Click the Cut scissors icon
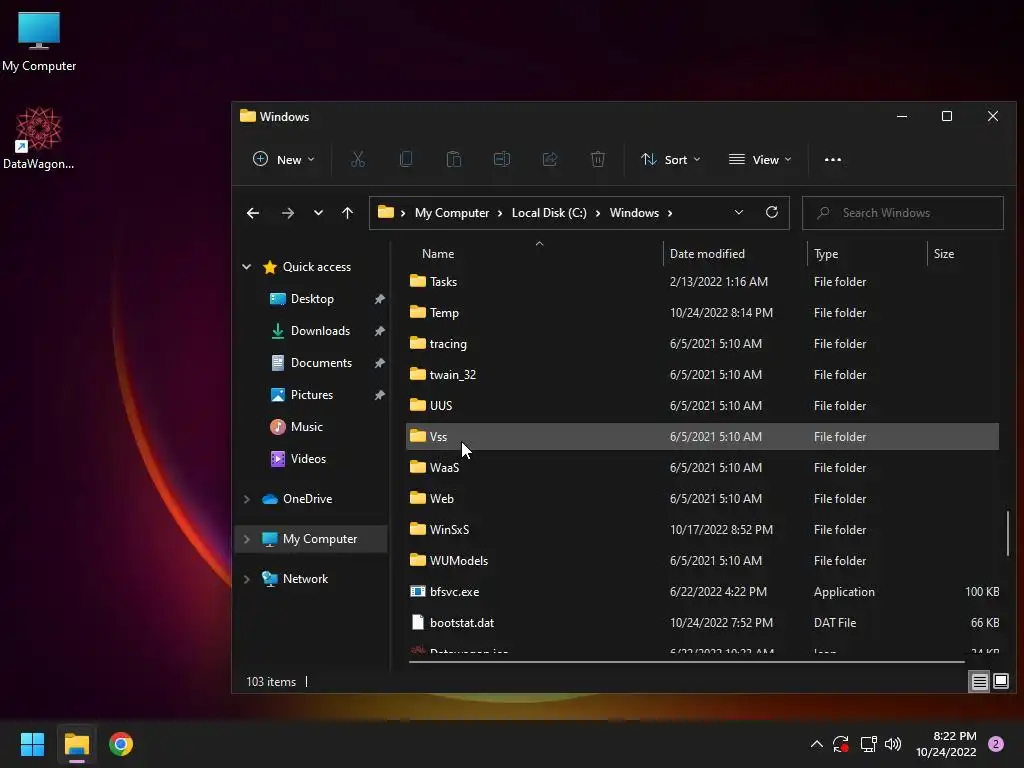Screen dimensions: 1024x768 tap(358, 159)
